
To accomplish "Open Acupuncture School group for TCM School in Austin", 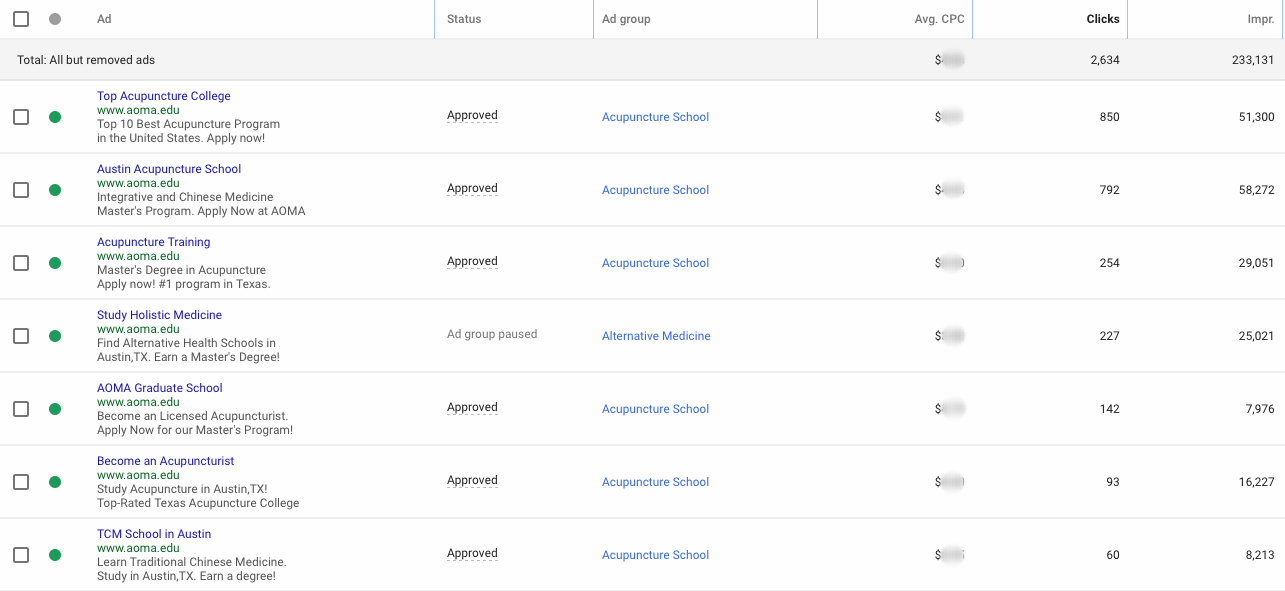I will tap(655, 555).
